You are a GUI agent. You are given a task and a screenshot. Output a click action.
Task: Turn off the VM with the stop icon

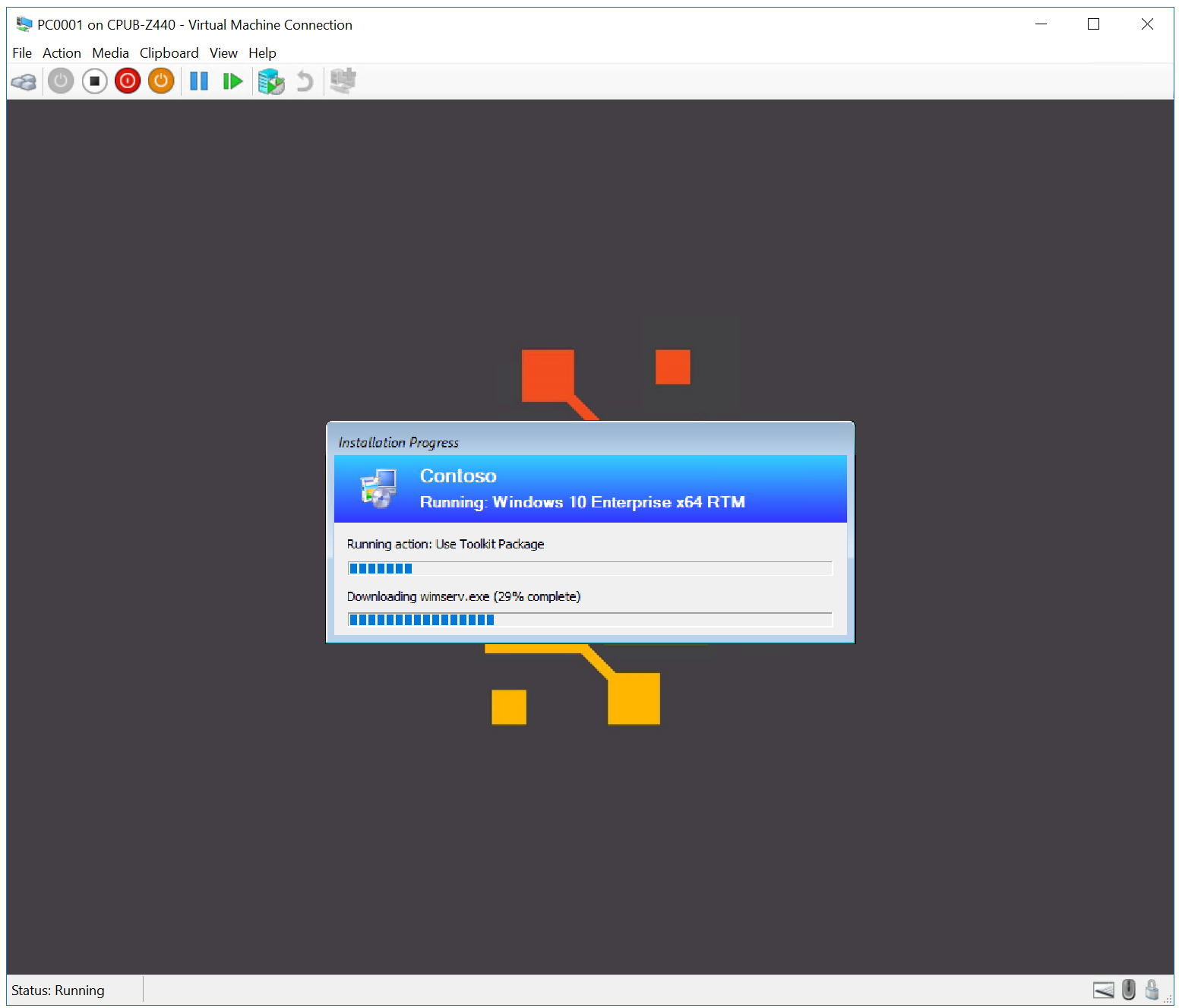(94, 81)
